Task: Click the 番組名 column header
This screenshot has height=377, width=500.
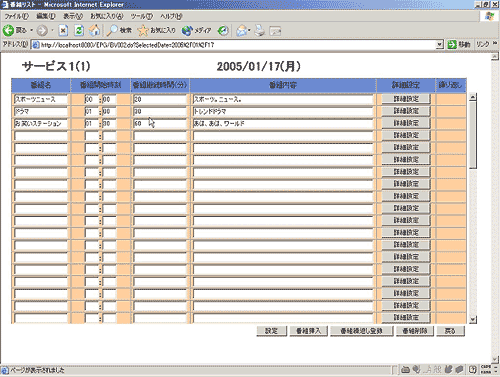Action: click(41, 85)
